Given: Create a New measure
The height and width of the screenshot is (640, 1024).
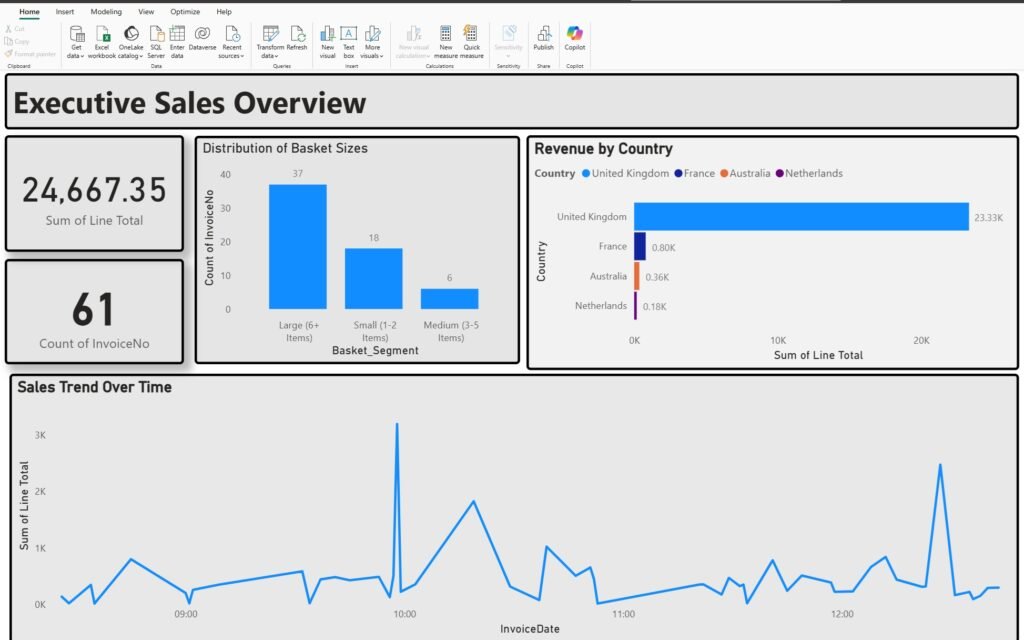Looking at the screenshot, I should (445, 34).
